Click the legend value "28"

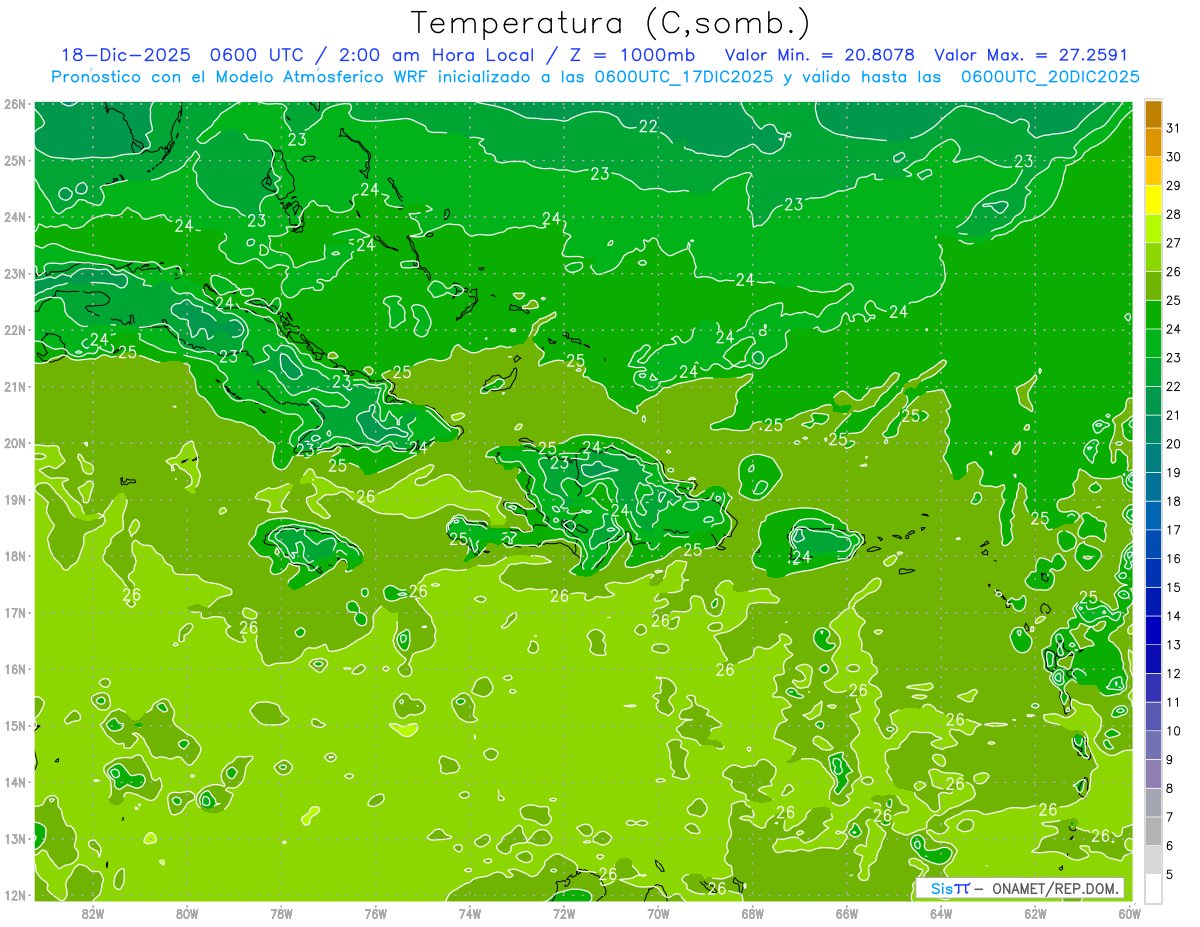1173,213
